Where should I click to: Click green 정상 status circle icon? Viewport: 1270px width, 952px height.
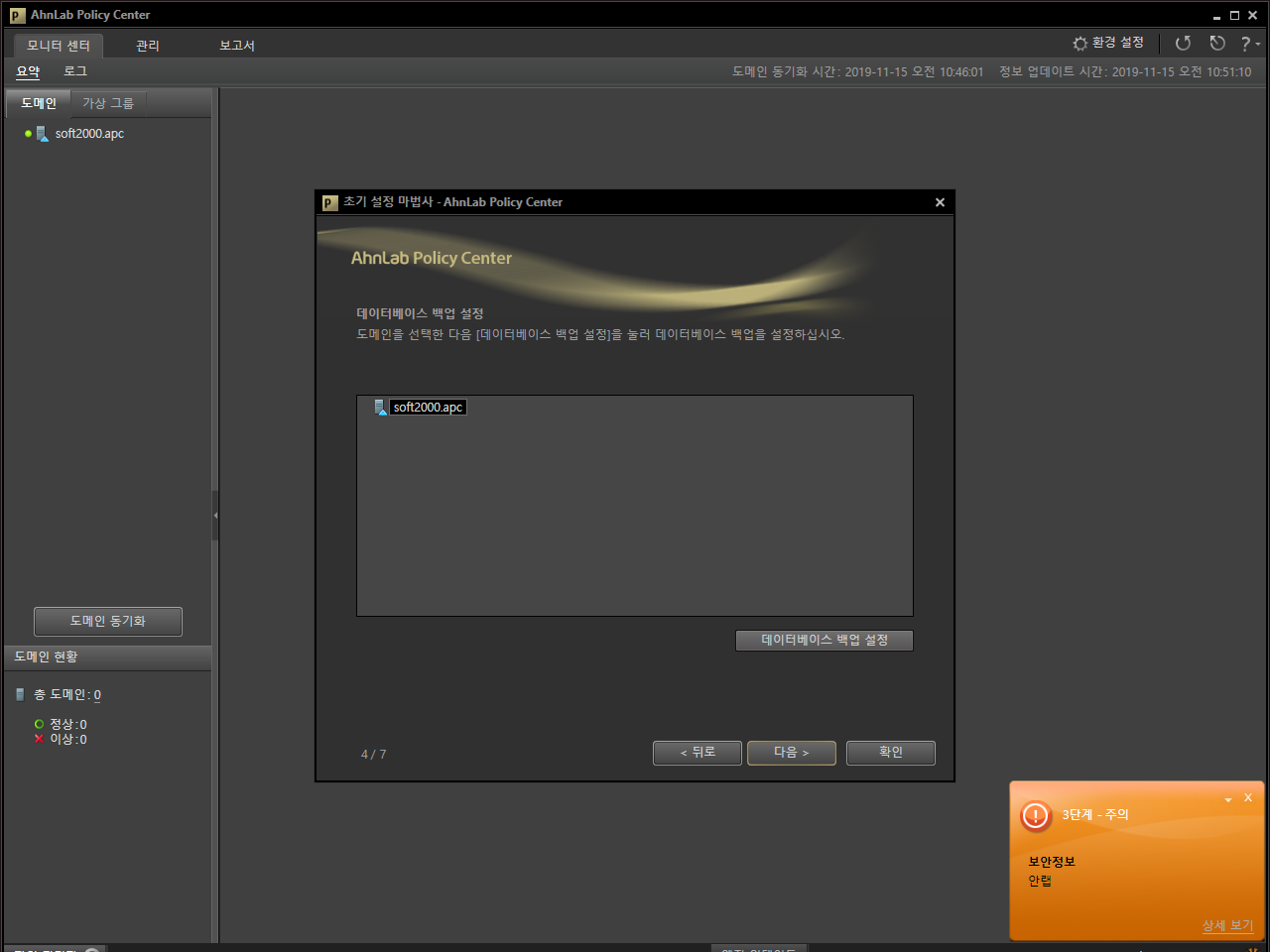39,724
